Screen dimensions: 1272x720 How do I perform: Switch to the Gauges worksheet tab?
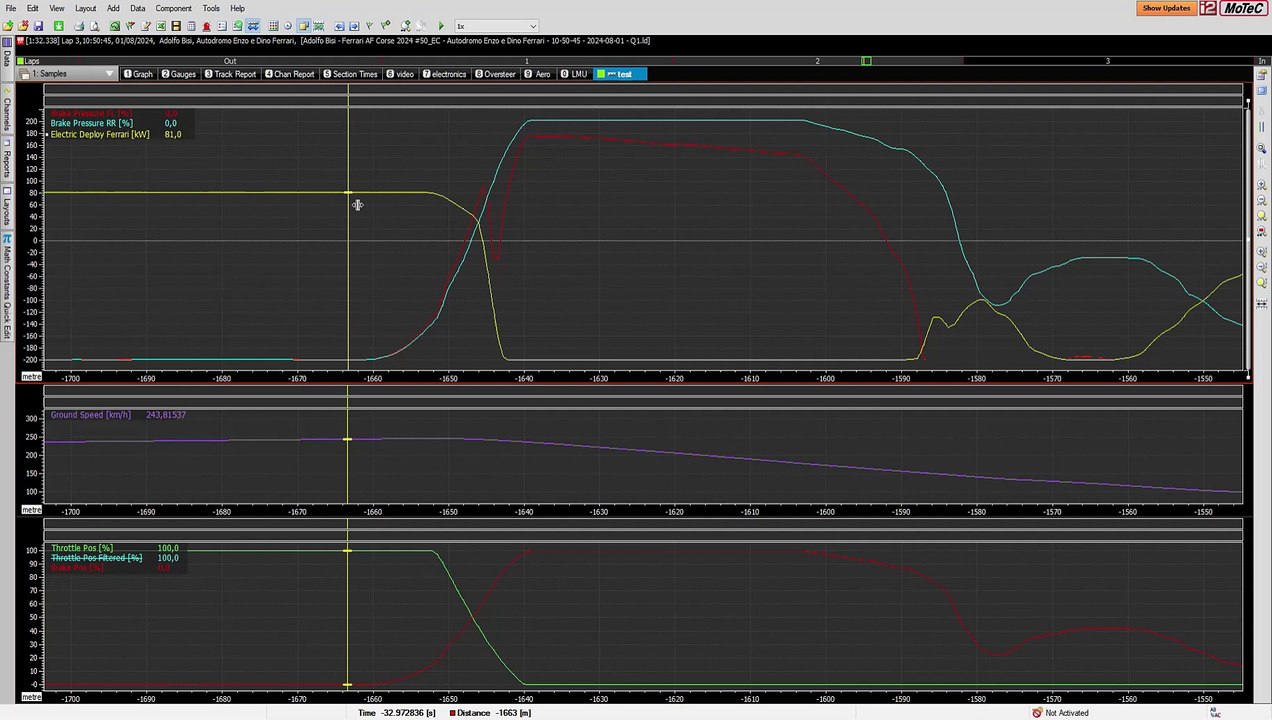coord(178,74)
